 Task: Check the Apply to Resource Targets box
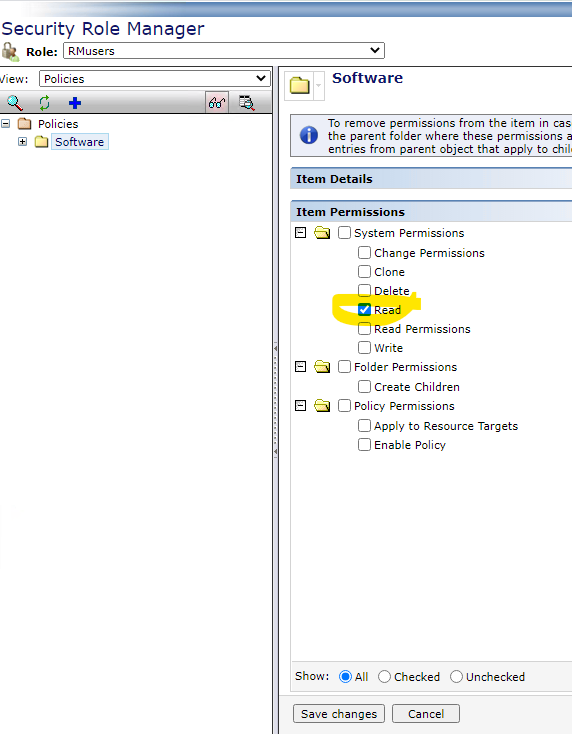(x=364, y=426)
